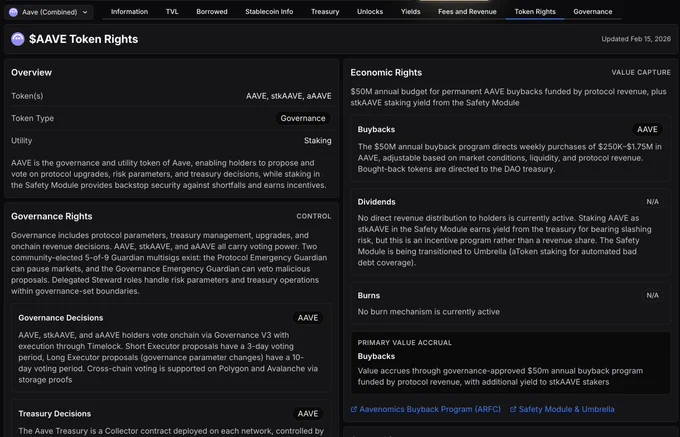Viewport: 680px width, 437px height.
Task: Click the Aave ghost logo beside $AAVE Token Rights
Action: pyautogui.click(x=18, y=39)
